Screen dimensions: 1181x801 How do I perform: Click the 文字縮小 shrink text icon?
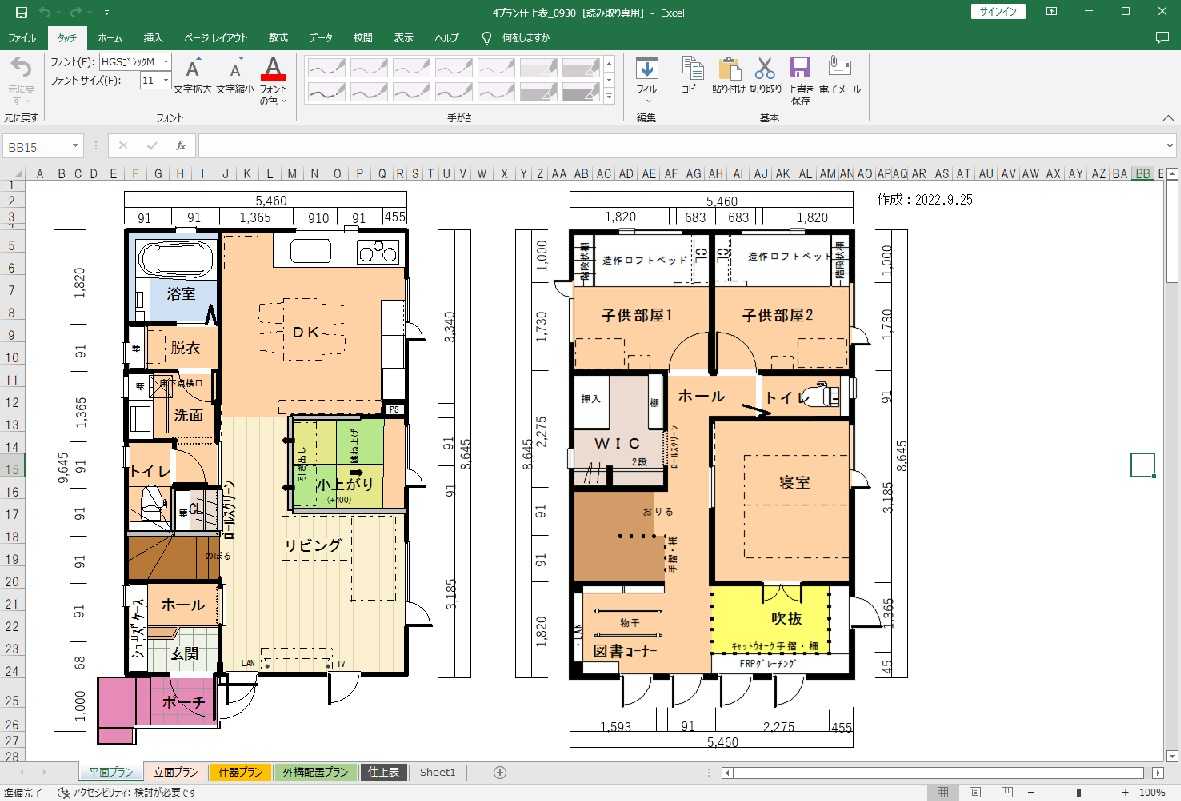pos(236,69)
